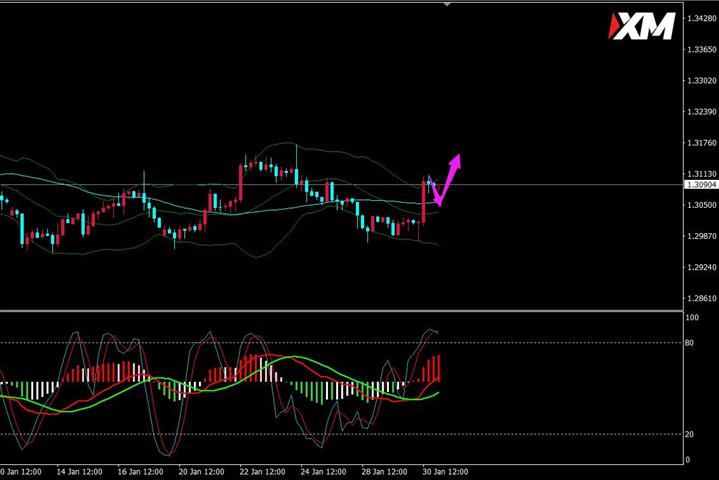Select the 28 Jan 12:00 time label
This screenshot has height=480, width=719.
[384, 472]
